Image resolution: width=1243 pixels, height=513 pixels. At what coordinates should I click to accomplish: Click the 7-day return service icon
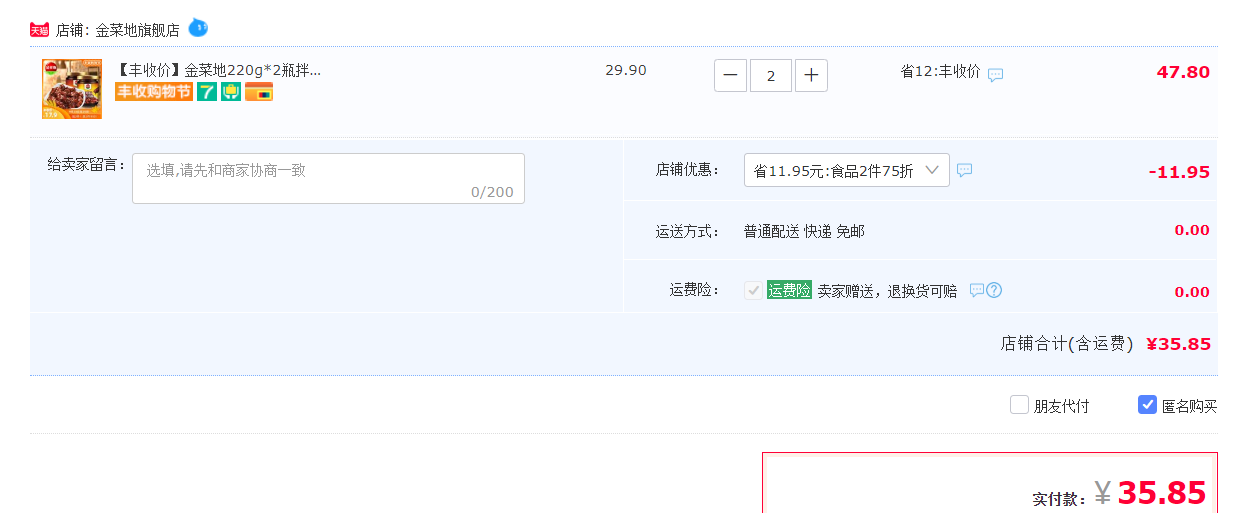pos(207,92)
